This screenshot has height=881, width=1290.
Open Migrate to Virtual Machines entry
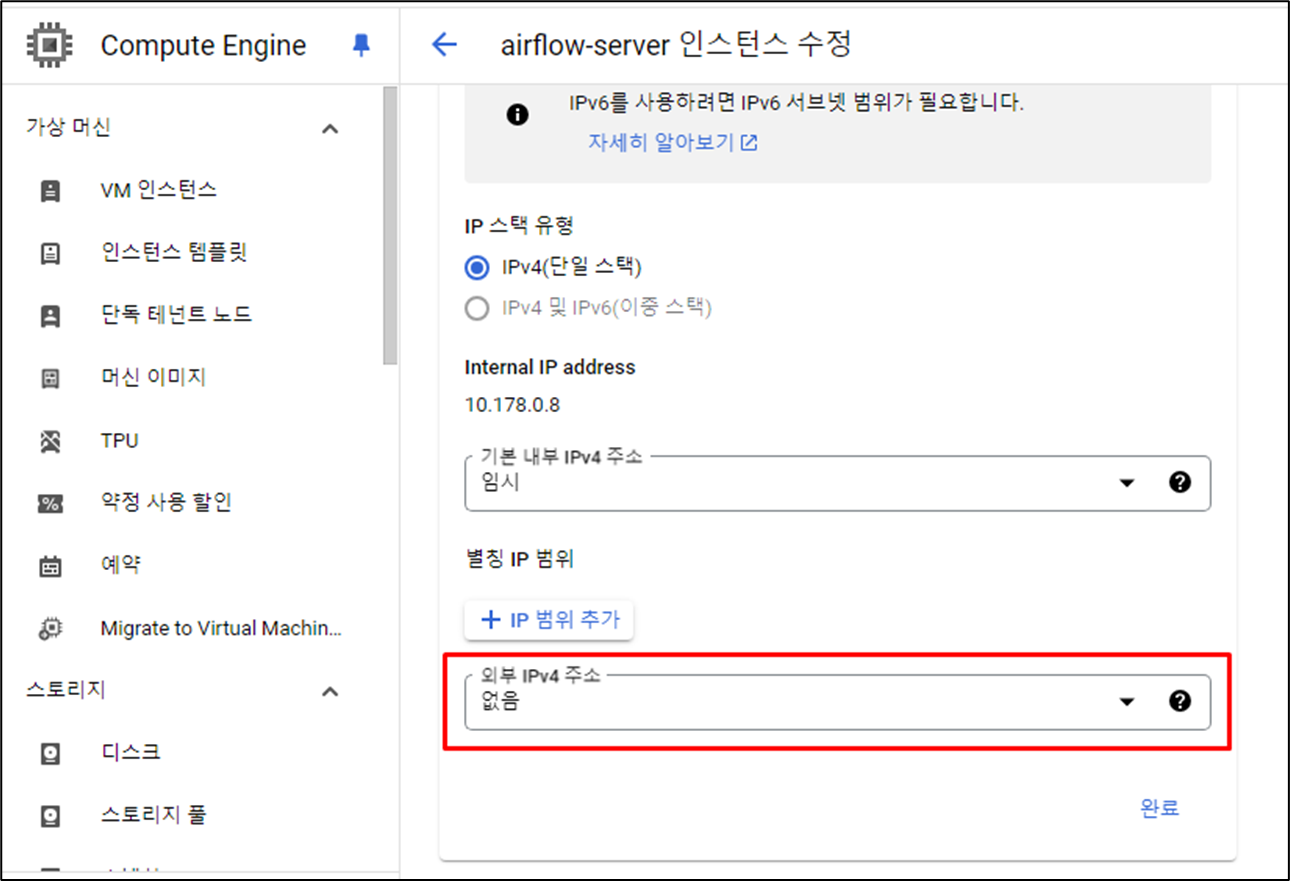[221, 629]
